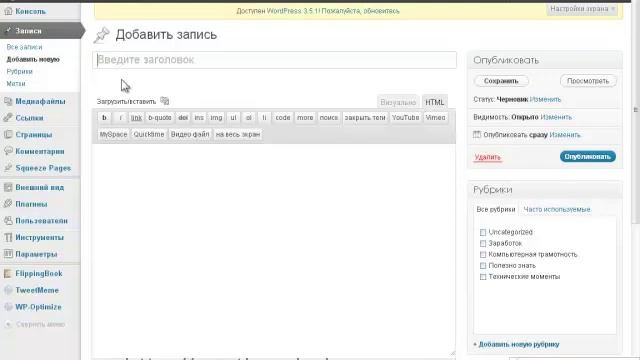Click the del quicktag button

pos(183,118)
